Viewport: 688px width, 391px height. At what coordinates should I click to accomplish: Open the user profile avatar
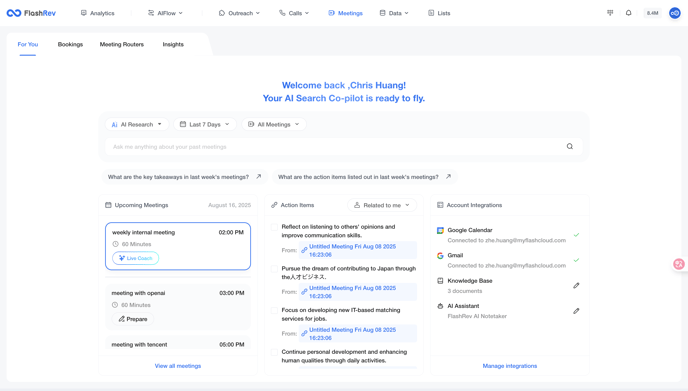[674, 13]
